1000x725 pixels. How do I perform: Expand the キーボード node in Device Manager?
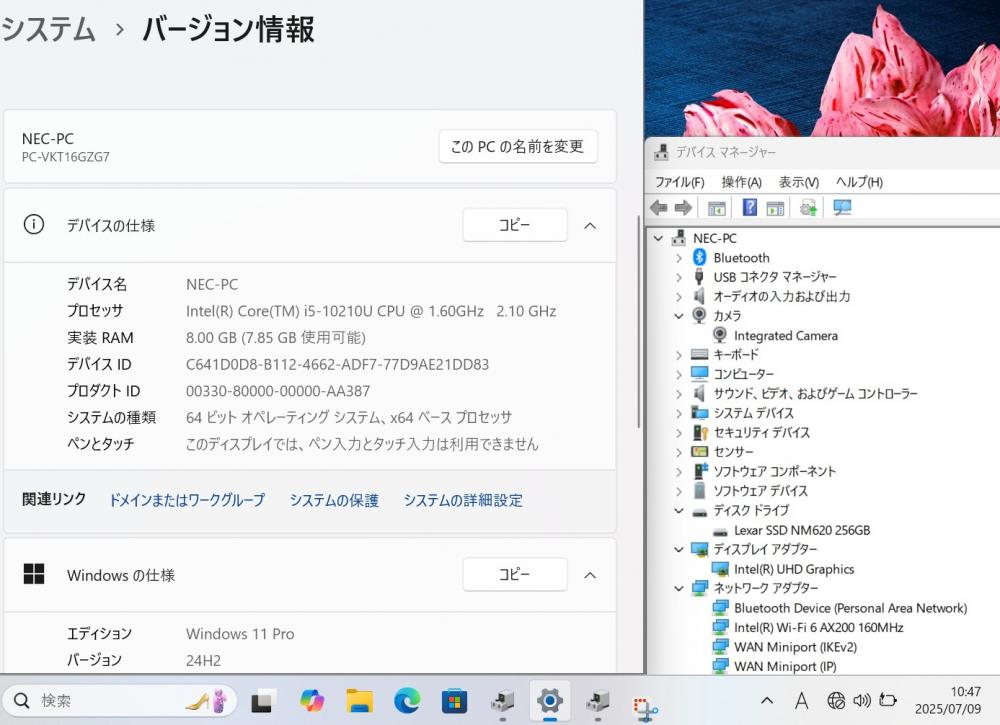(679, 355)
